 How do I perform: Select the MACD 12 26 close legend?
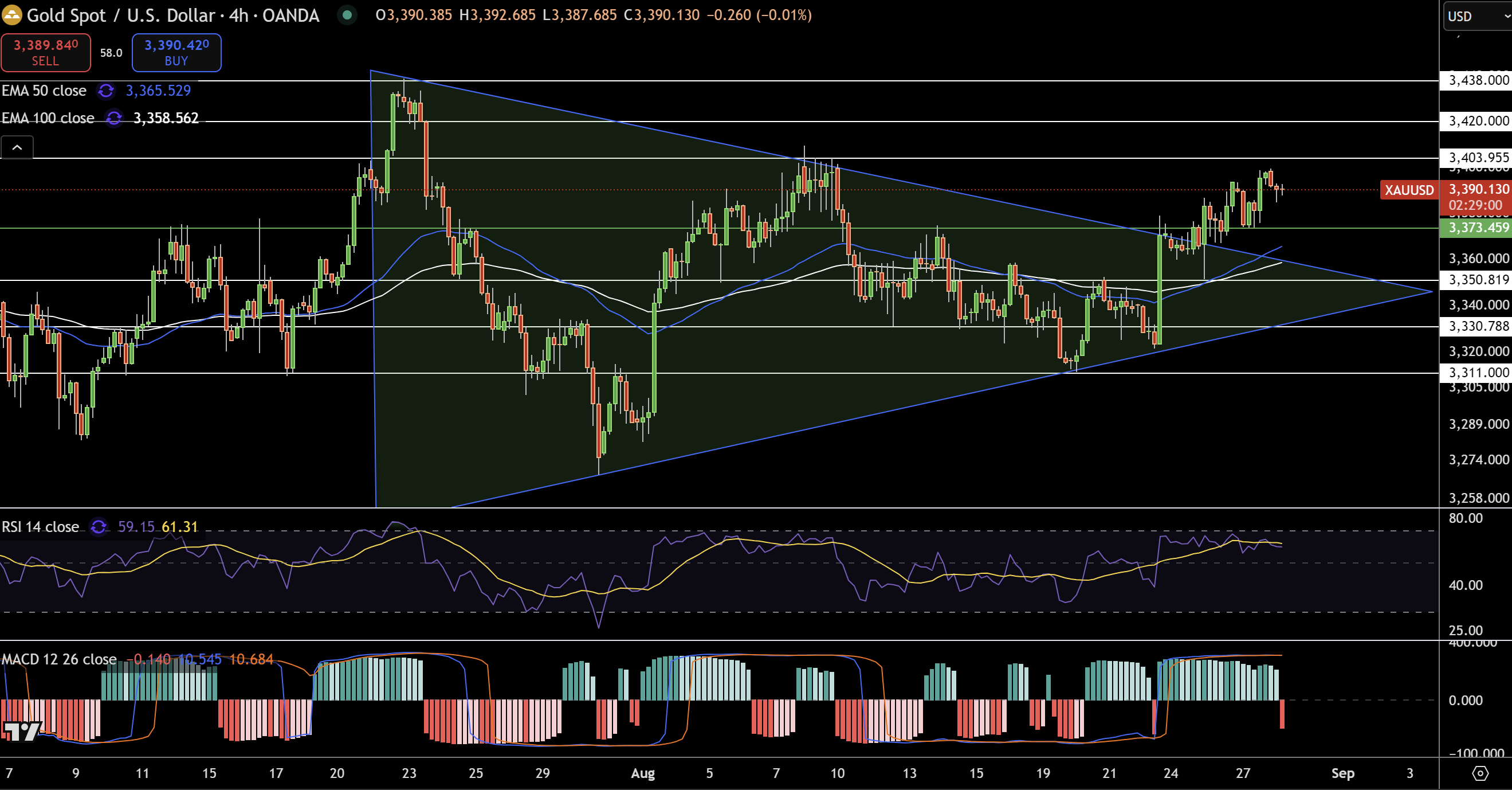click(x=58, y=659)
